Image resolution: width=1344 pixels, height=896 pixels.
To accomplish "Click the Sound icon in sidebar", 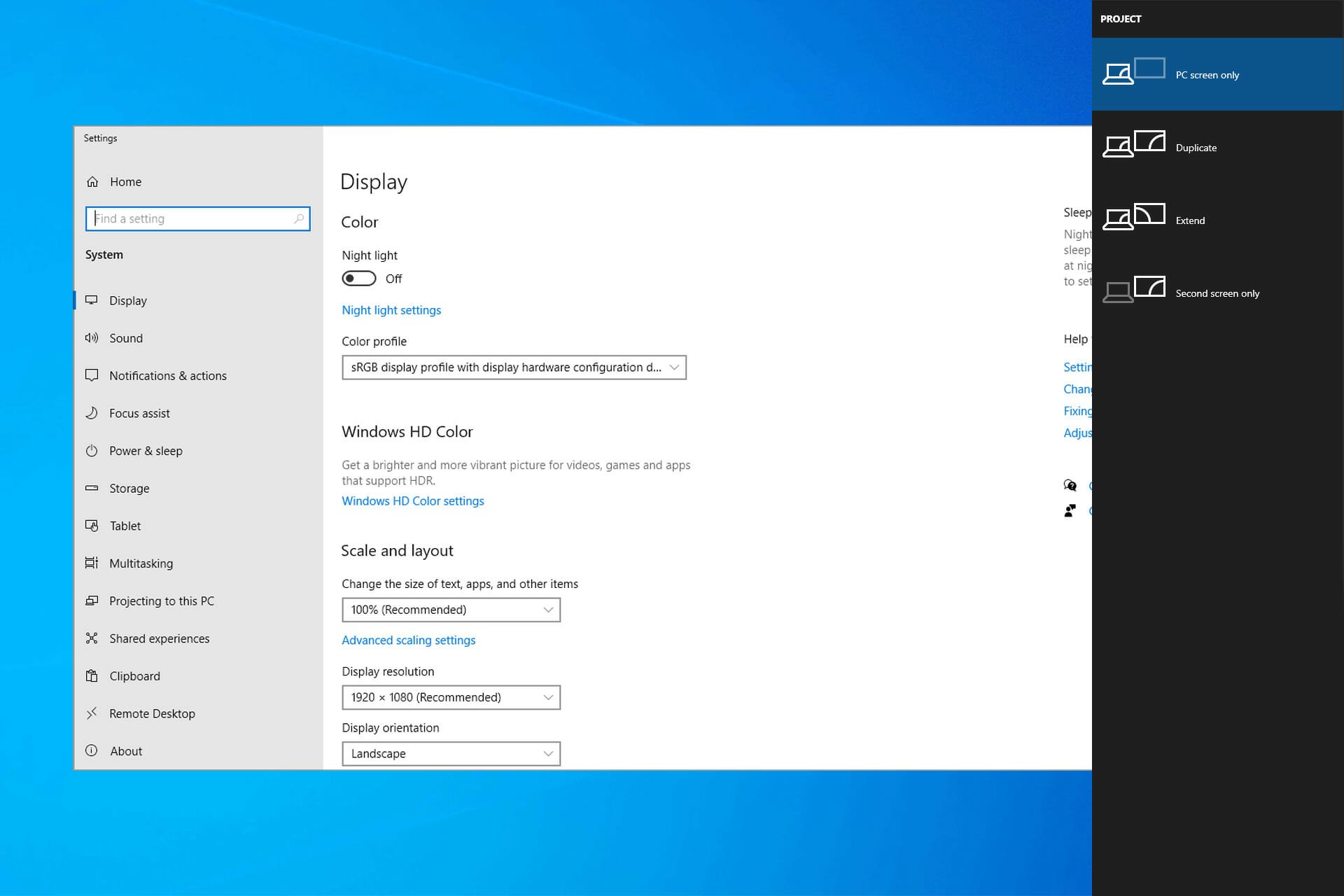I will coord(92,337).
